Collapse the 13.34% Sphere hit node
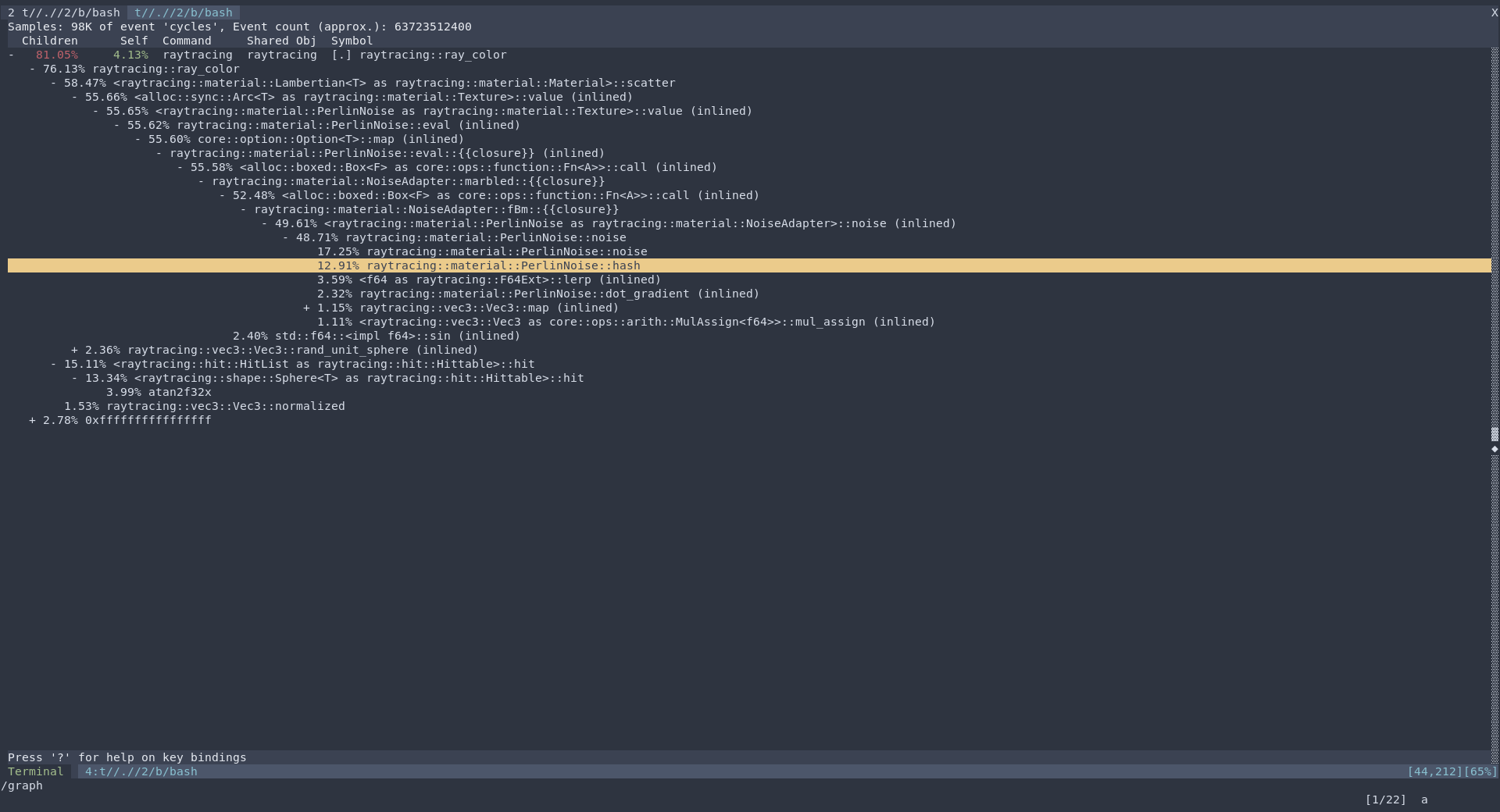The height and width of the screenshot is (812, 1500). click(x=74, y=379)
